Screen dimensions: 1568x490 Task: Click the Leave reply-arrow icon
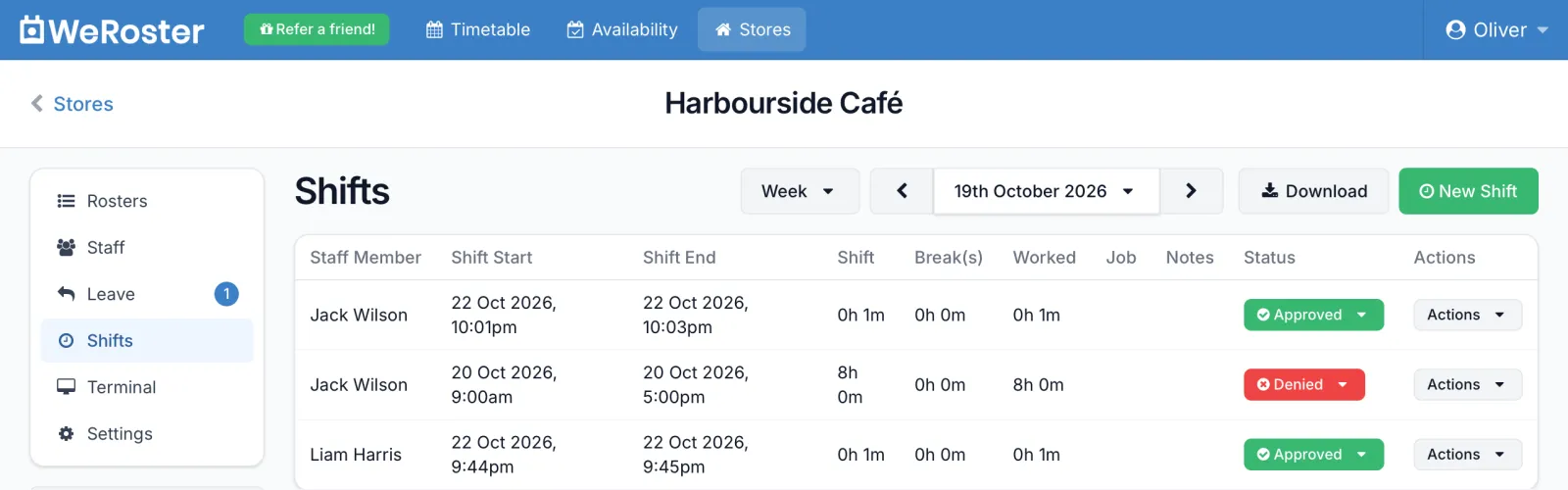(x=66, y=293)
